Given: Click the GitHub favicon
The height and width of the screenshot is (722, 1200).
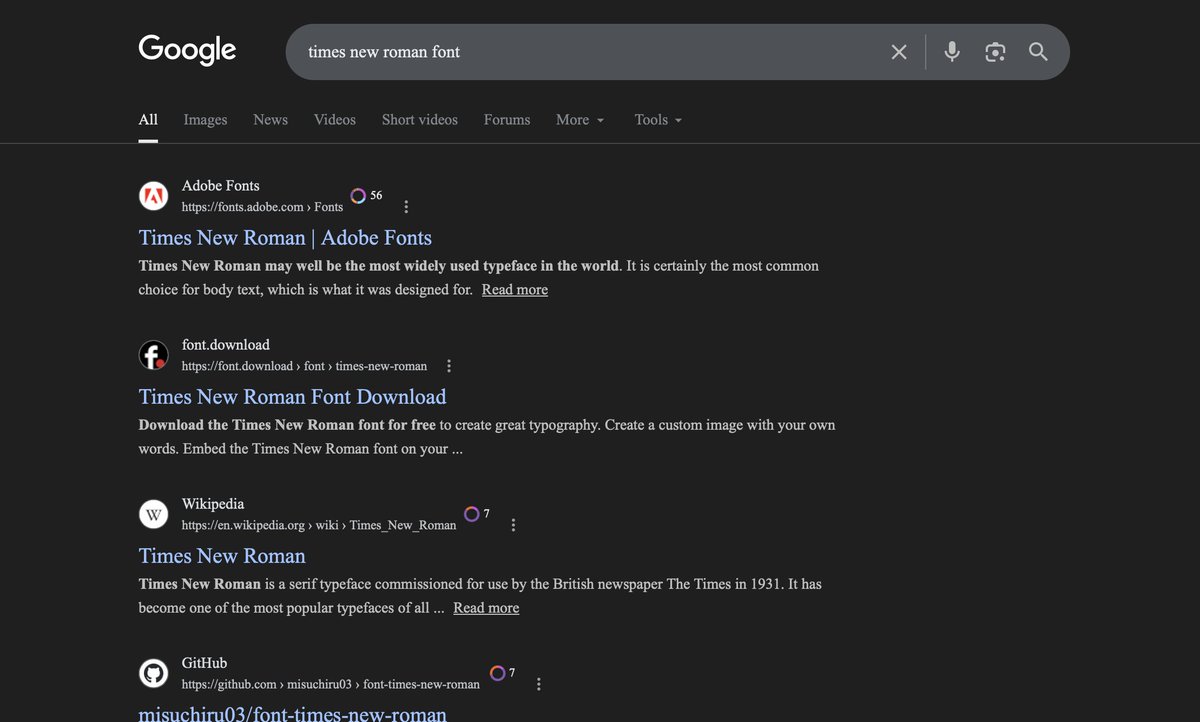Looking at the screenshot, I should point(153,673).
